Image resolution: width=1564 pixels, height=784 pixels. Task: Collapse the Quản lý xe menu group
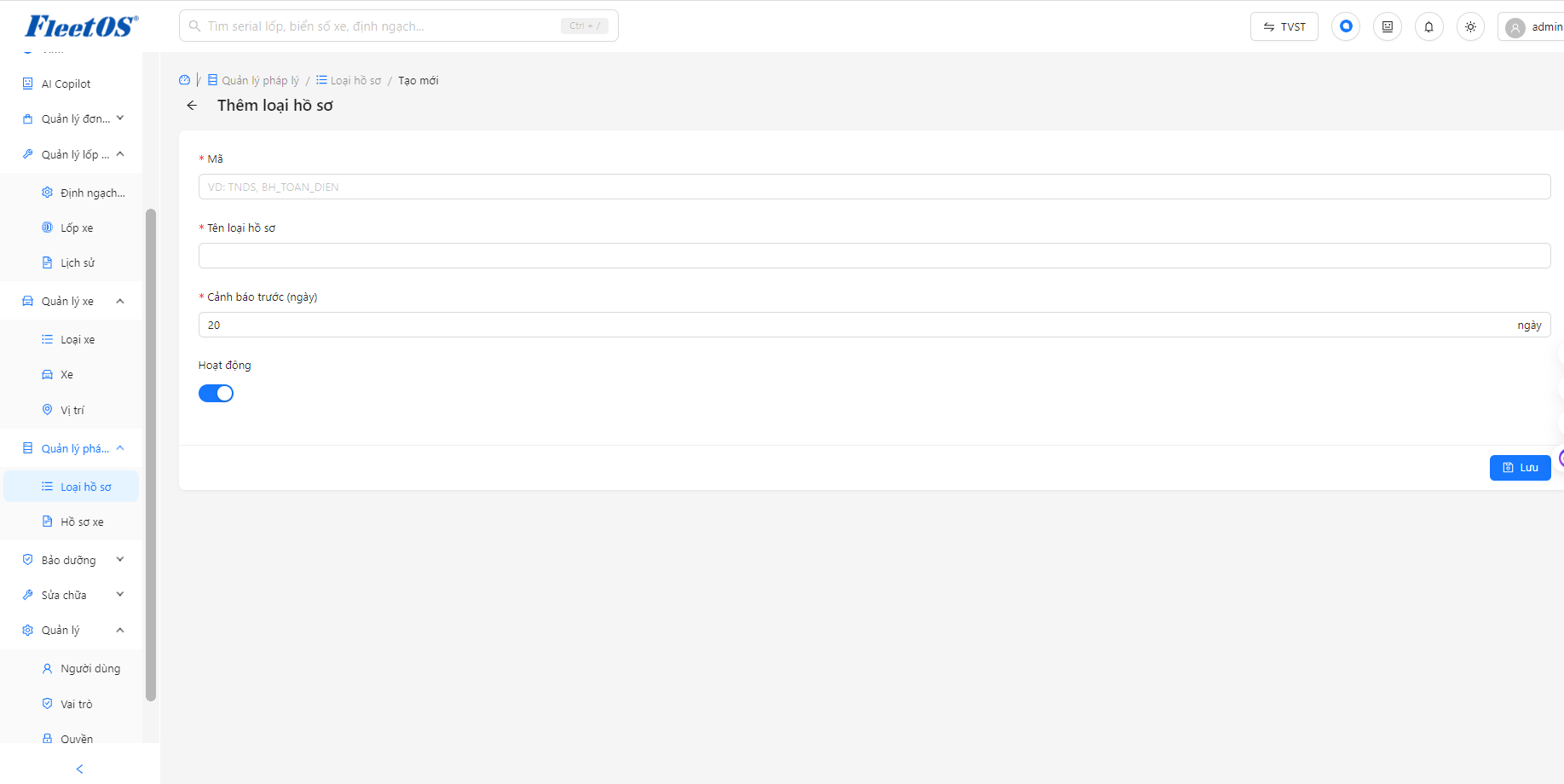coord(71,301)
